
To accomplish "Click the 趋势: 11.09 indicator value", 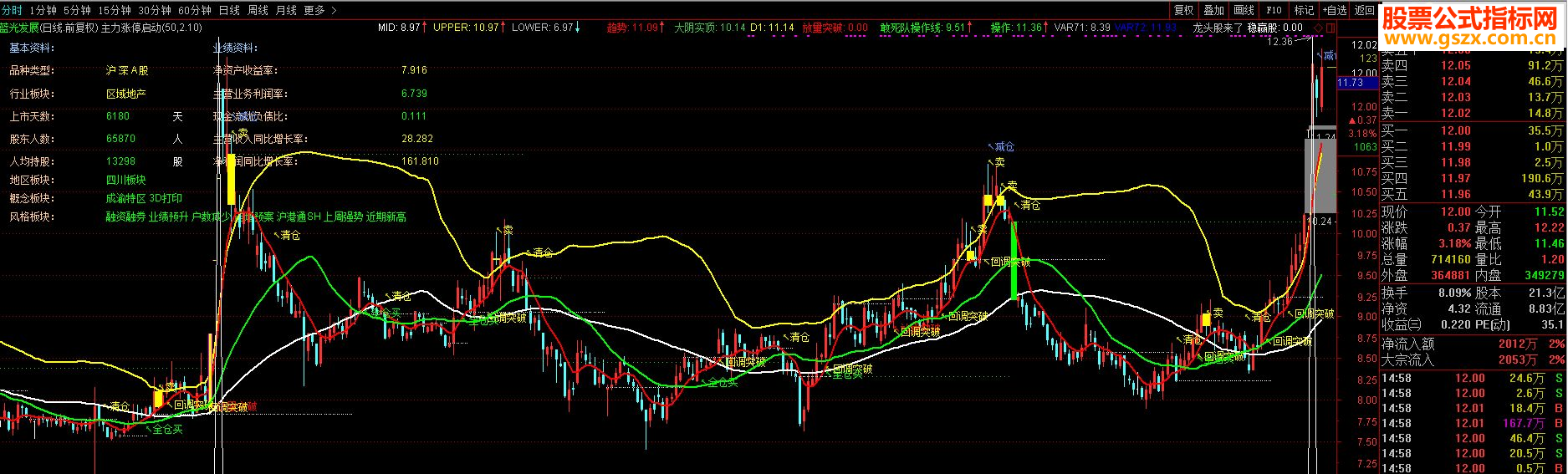I will click(x=636, y=28).
